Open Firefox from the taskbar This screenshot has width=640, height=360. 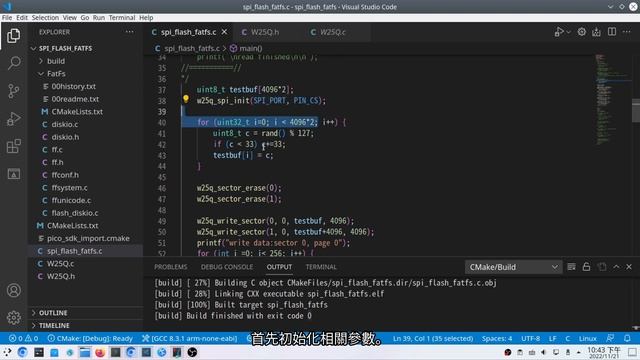click(100, 352)
